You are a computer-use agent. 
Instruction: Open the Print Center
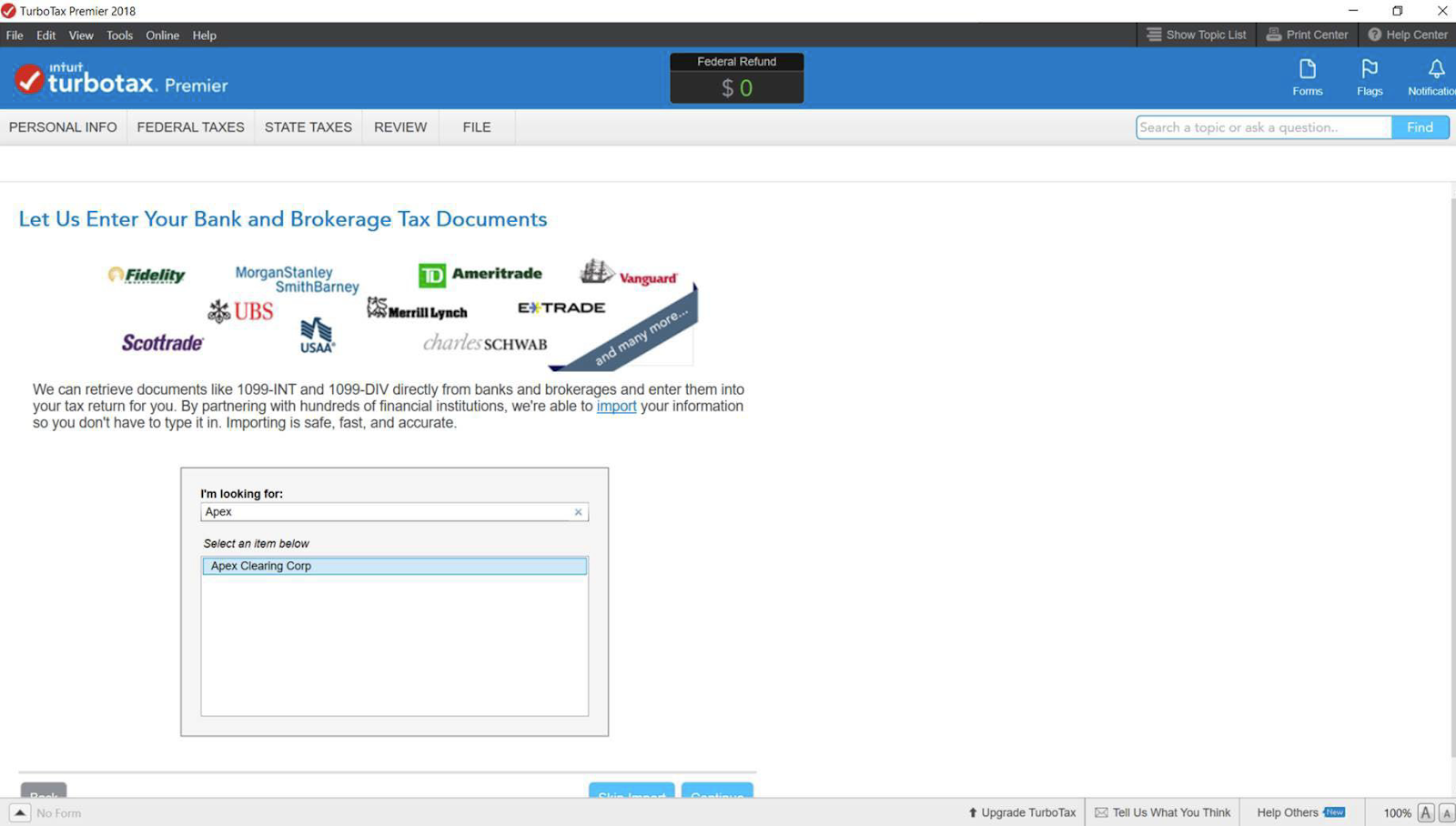click(1307, 35)
